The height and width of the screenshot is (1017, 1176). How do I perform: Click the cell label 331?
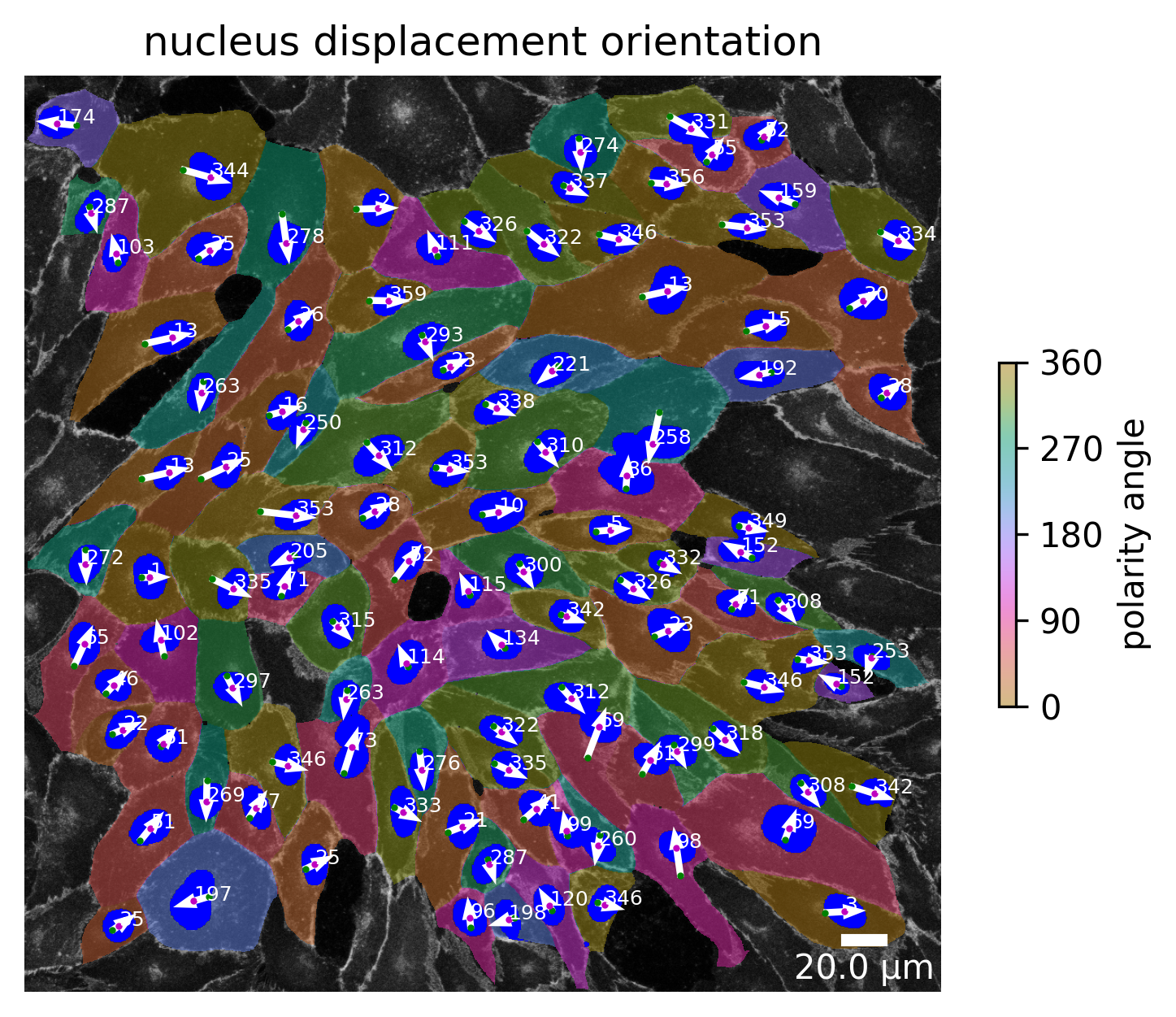[710, 123]
